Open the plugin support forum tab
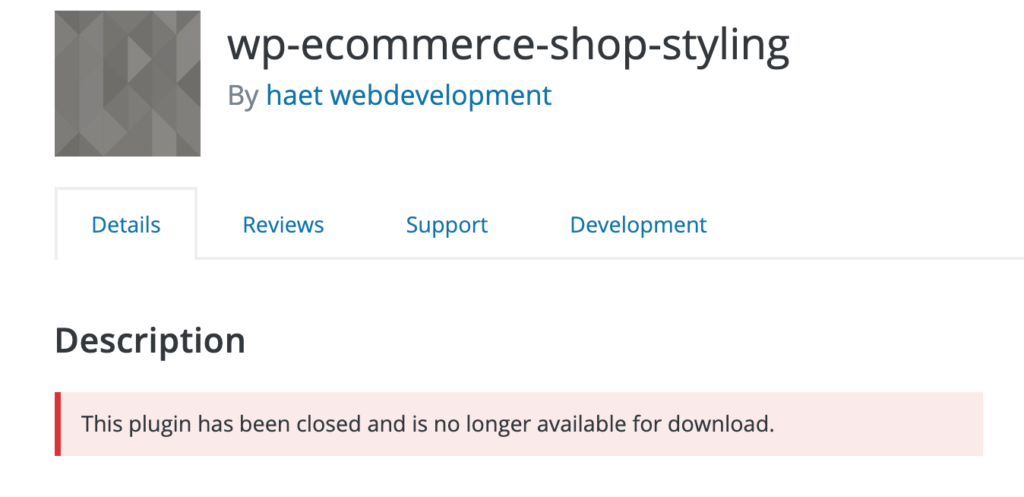Screen dimensions: 1024x497 pos(447,225)
